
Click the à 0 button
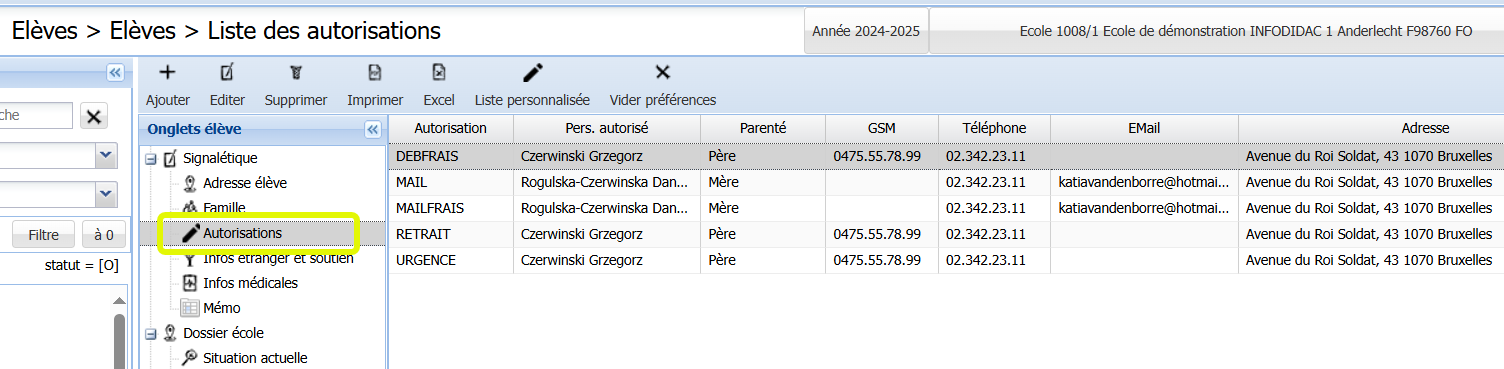(x=104, y=236)
